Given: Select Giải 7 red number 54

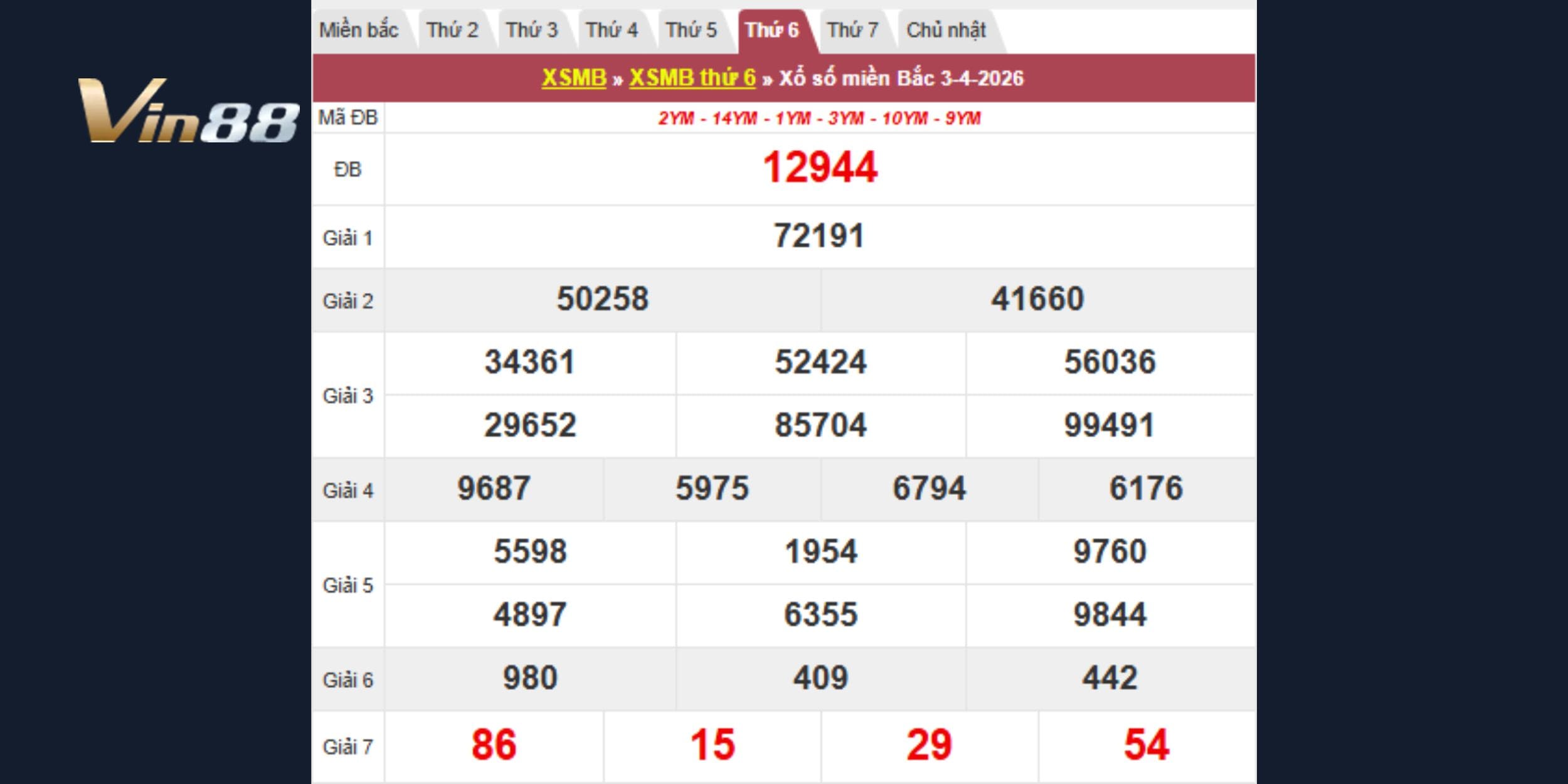Looking at the screenshot, I should tap(1146, 745).
